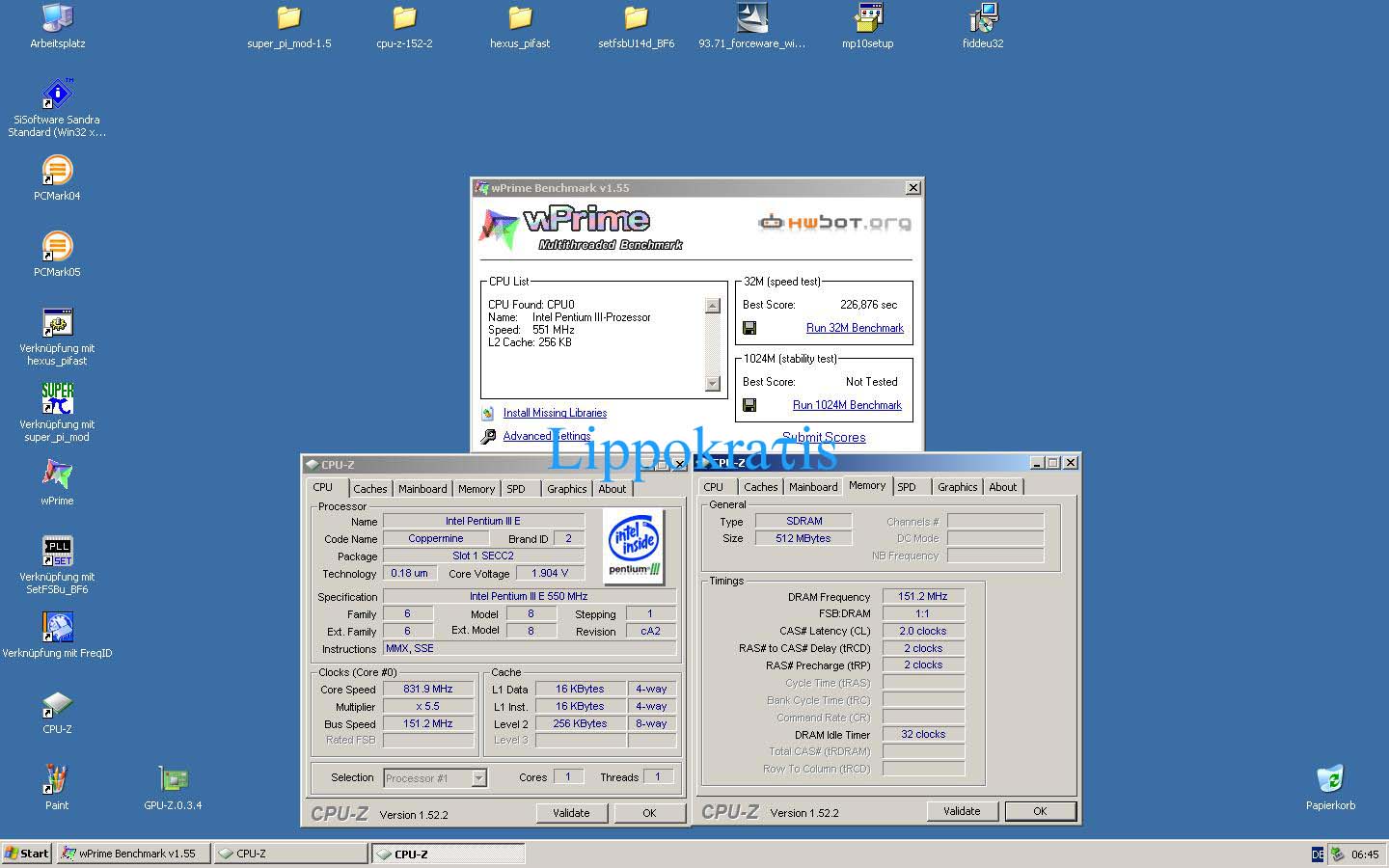Switch to About tab in left CPU-Z

613,489
